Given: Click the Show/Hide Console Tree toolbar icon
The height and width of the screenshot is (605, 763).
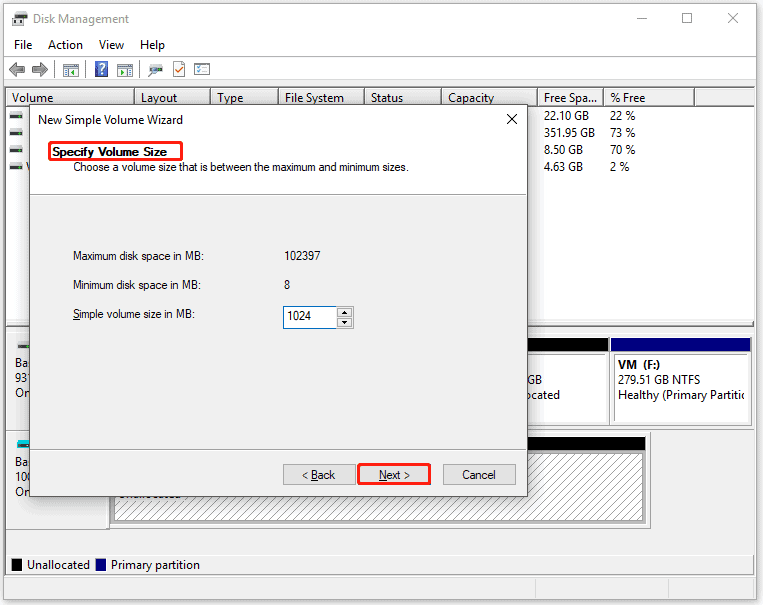Looking at the screenshot, I should click(x=71, y=70).
